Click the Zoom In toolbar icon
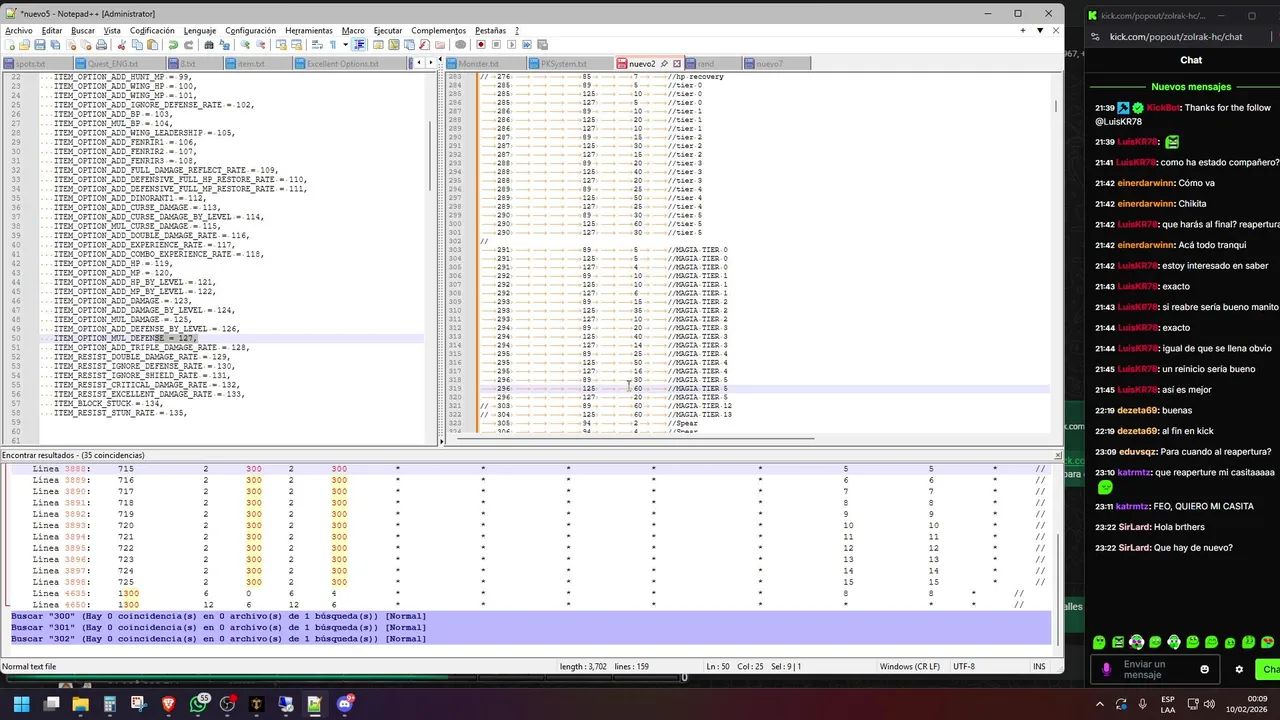 pyautogui.click(x=245, y=44)
